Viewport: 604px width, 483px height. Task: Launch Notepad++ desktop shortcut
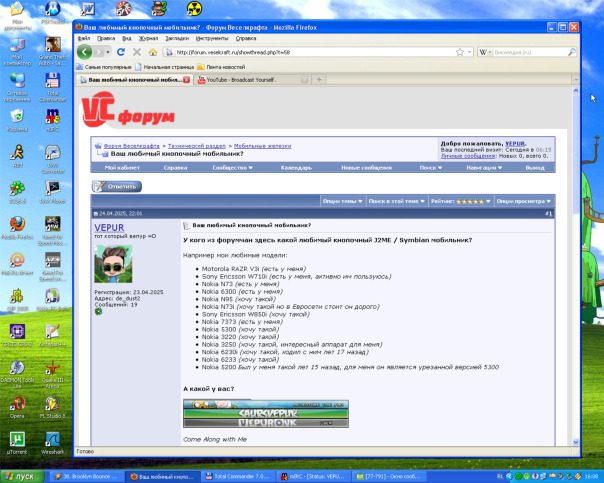pos(52,336)
